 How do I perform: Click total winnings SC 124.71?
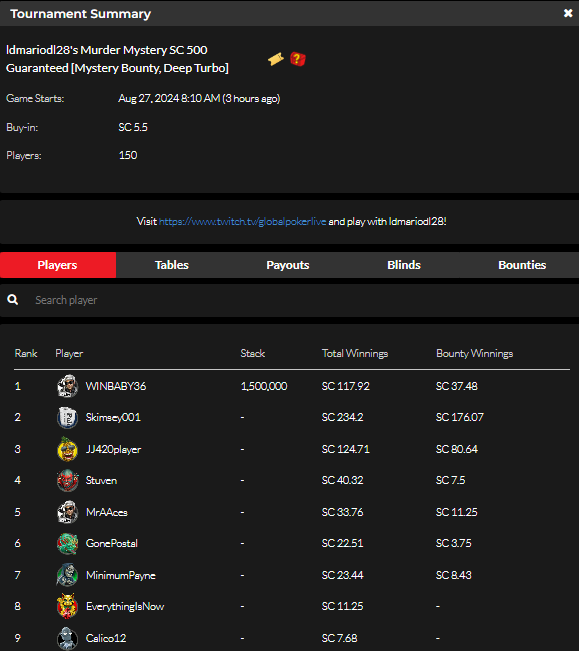pyautogui.click(x=345, y=449)
